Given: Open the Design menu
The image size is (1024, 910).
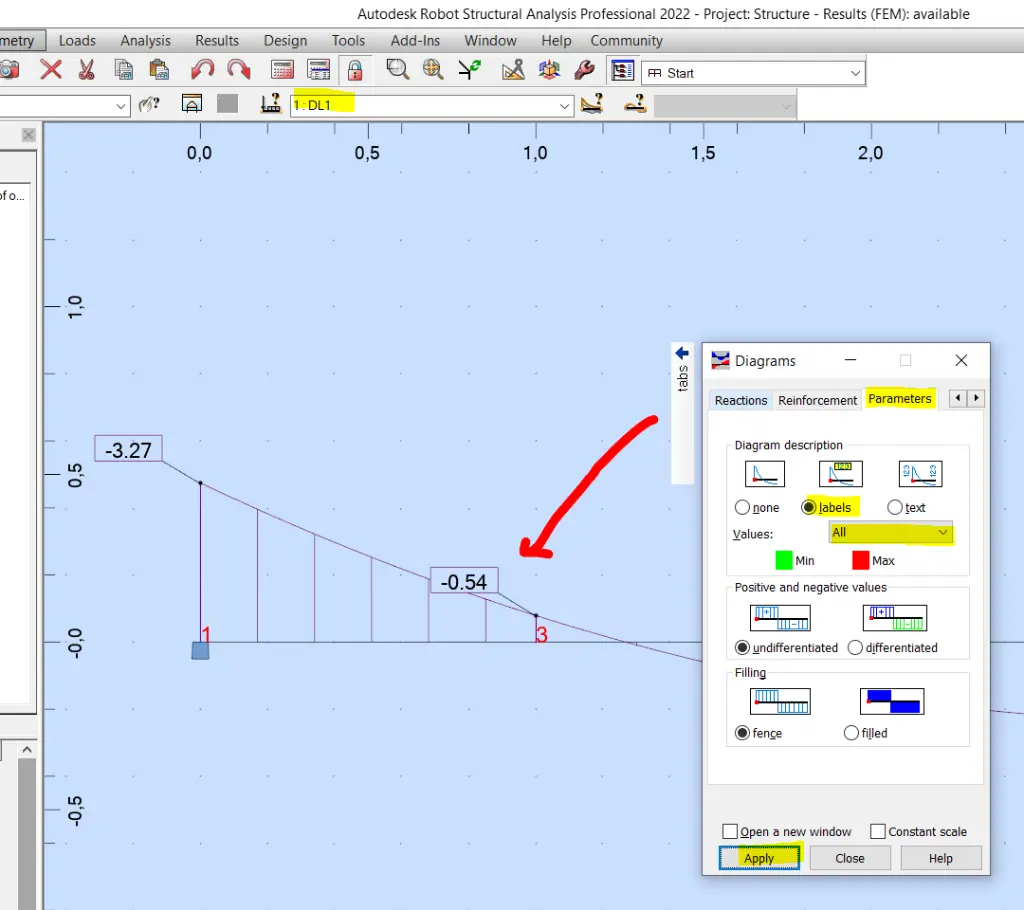Looking at the screenshot, I should coord(285,41).
